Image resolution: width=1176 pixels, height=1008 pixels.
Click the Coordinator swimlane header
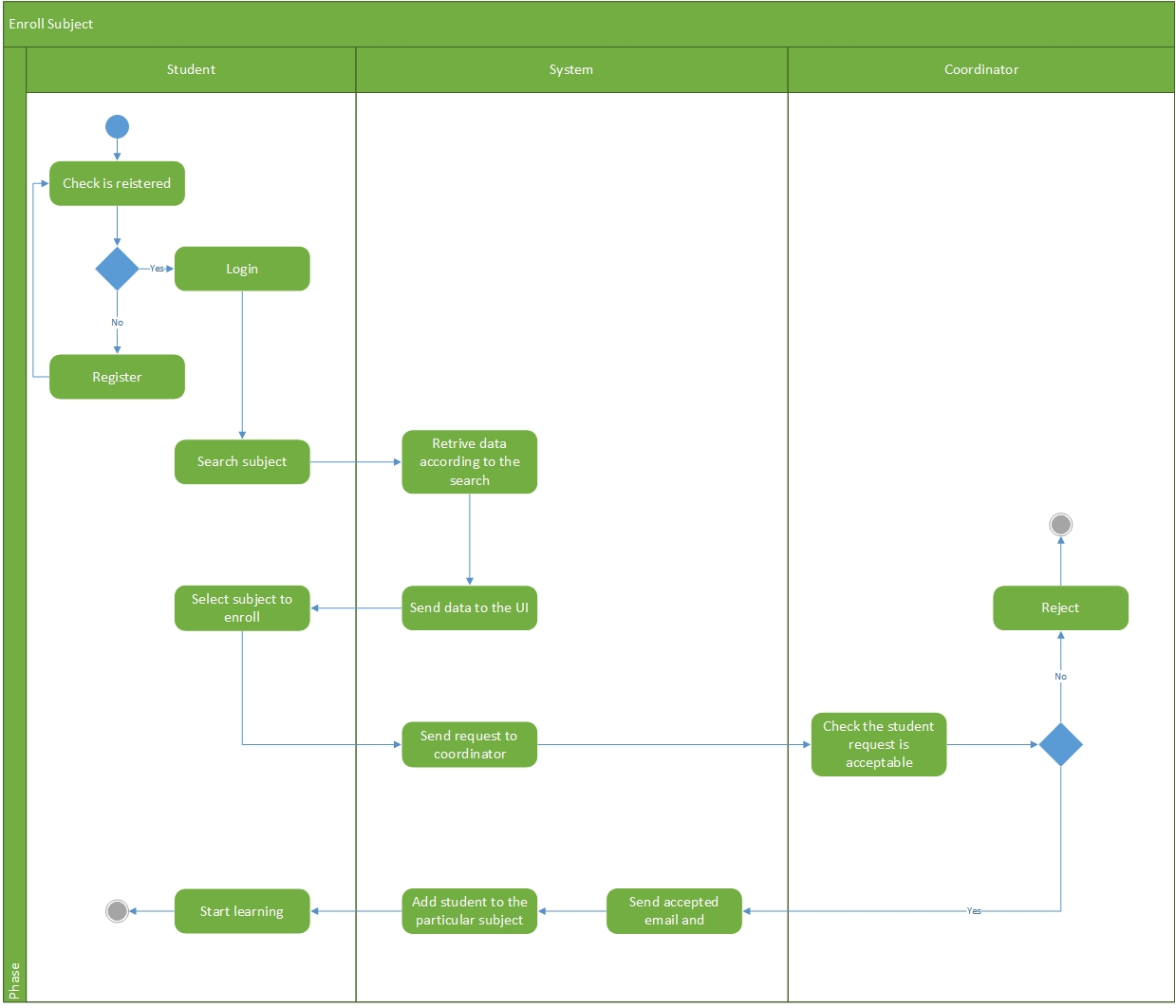(981, 69)
